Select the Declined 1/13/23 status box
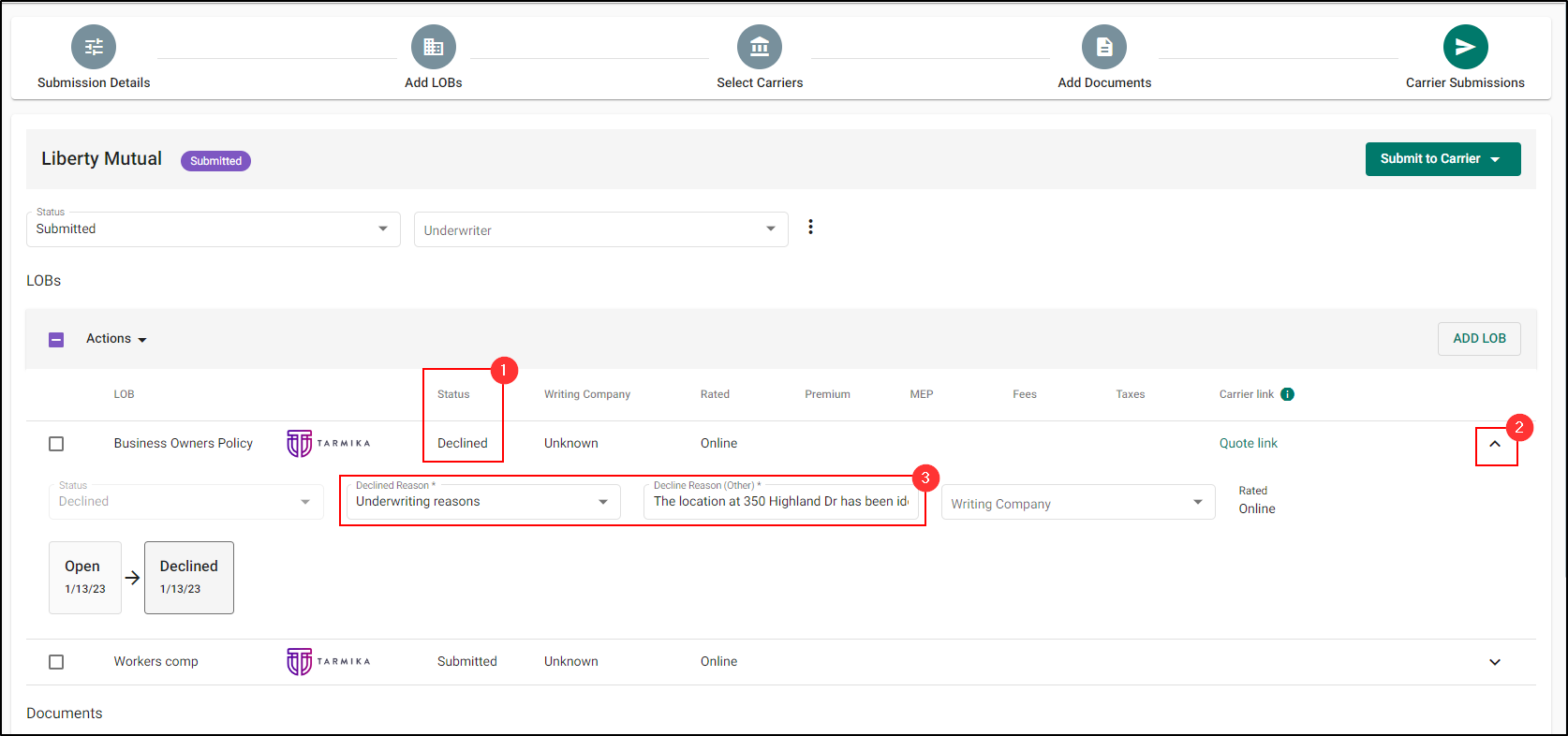 189,578
